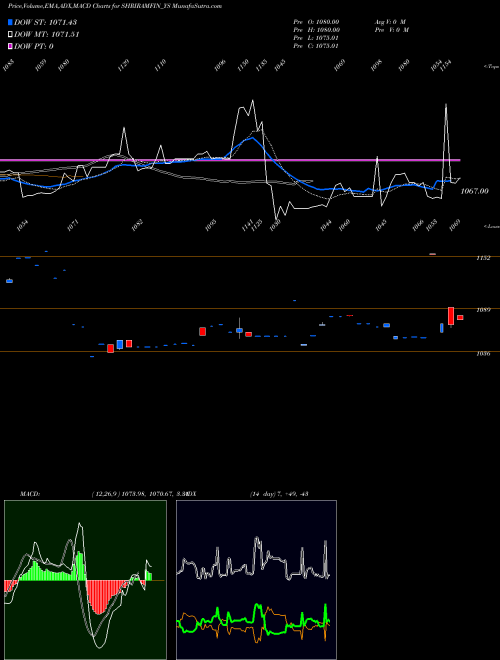Open the MACD histogram chart panel
This screenshot has width=500, height=660.
point(85,580)
